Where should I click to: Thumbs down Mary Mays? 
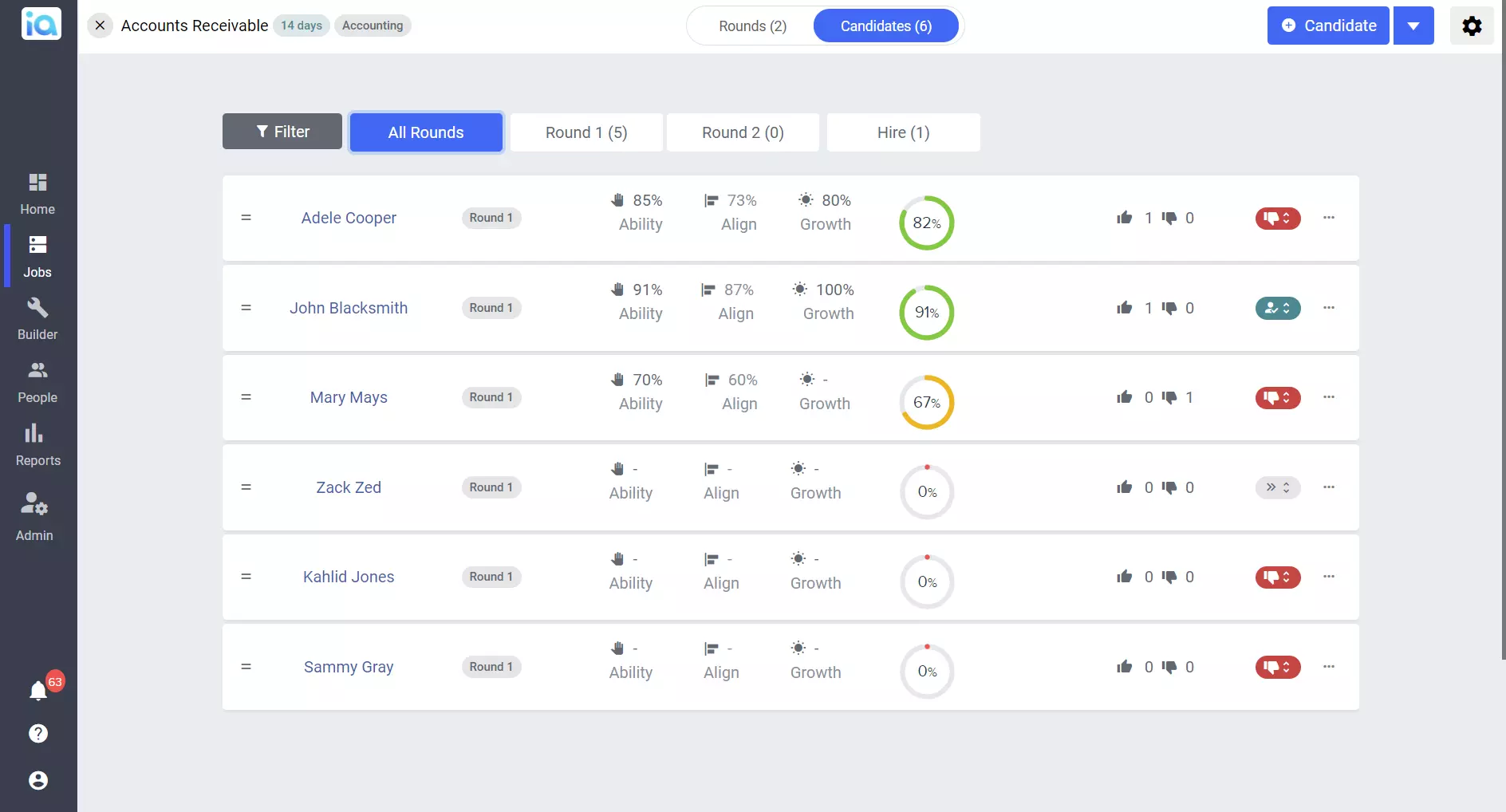click(x=1171, y=397)
